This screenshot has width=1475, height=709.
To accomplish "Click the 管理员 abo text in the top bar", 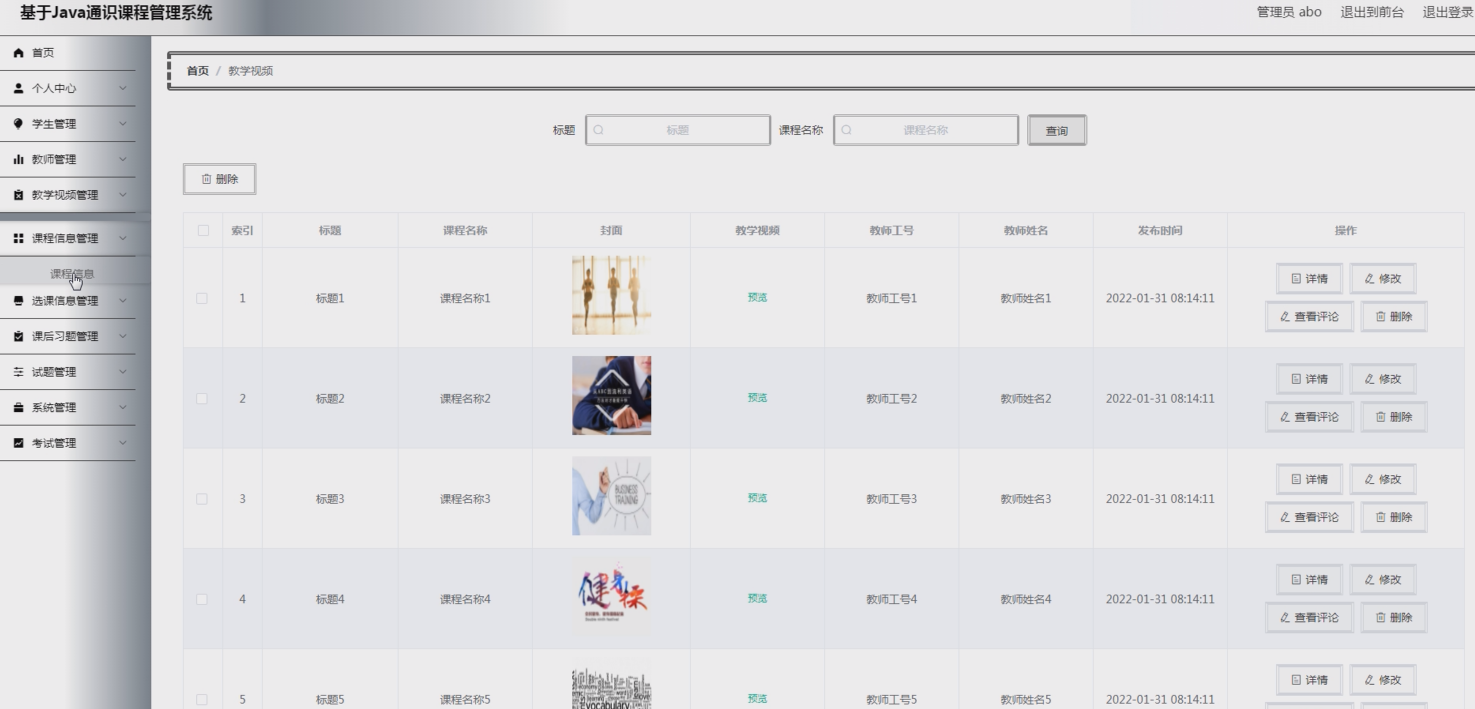I will point(1289,12).
